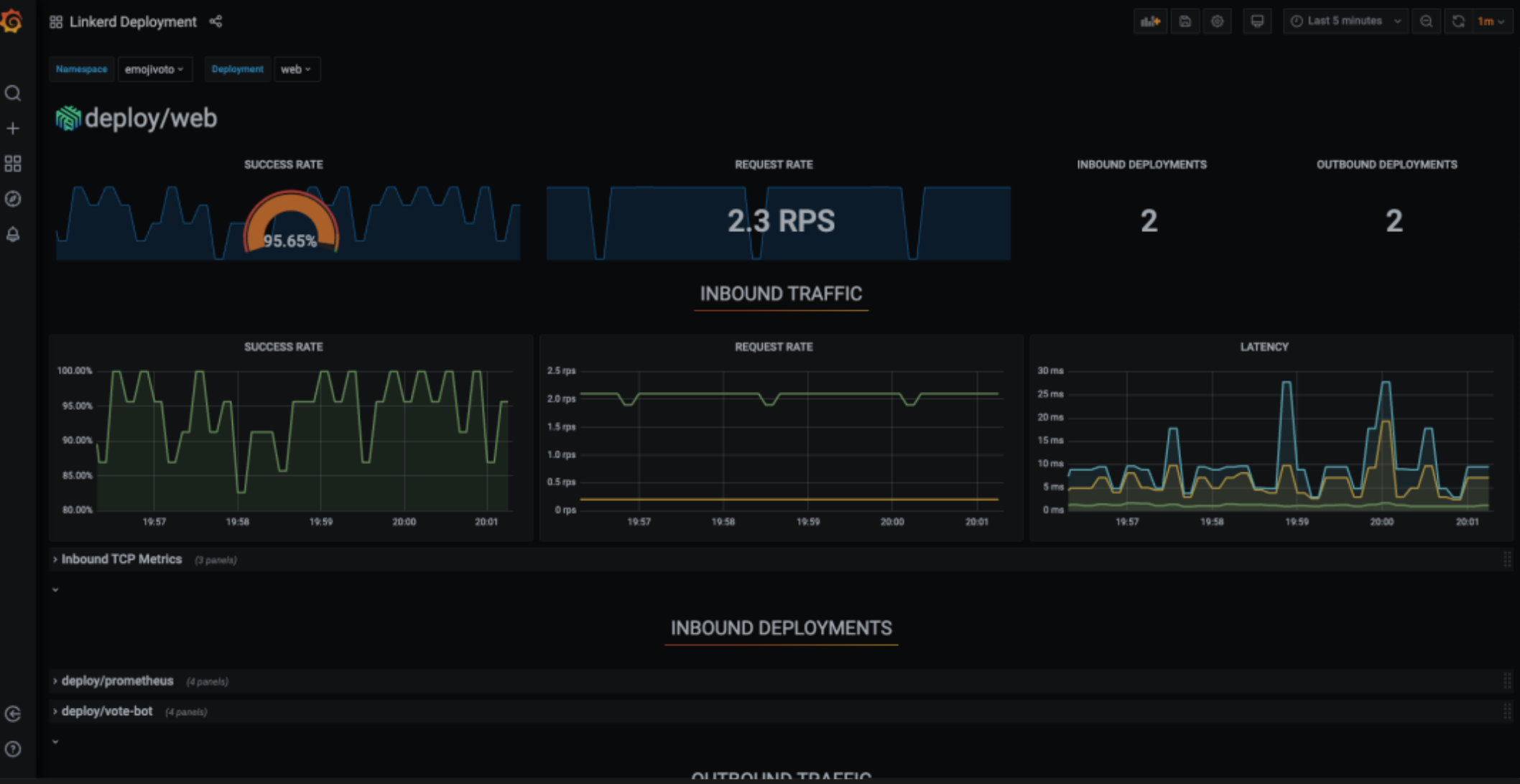The image size is (1520, 784).
Task: Share the dashboard via share icon
Action: click(216, 22)
